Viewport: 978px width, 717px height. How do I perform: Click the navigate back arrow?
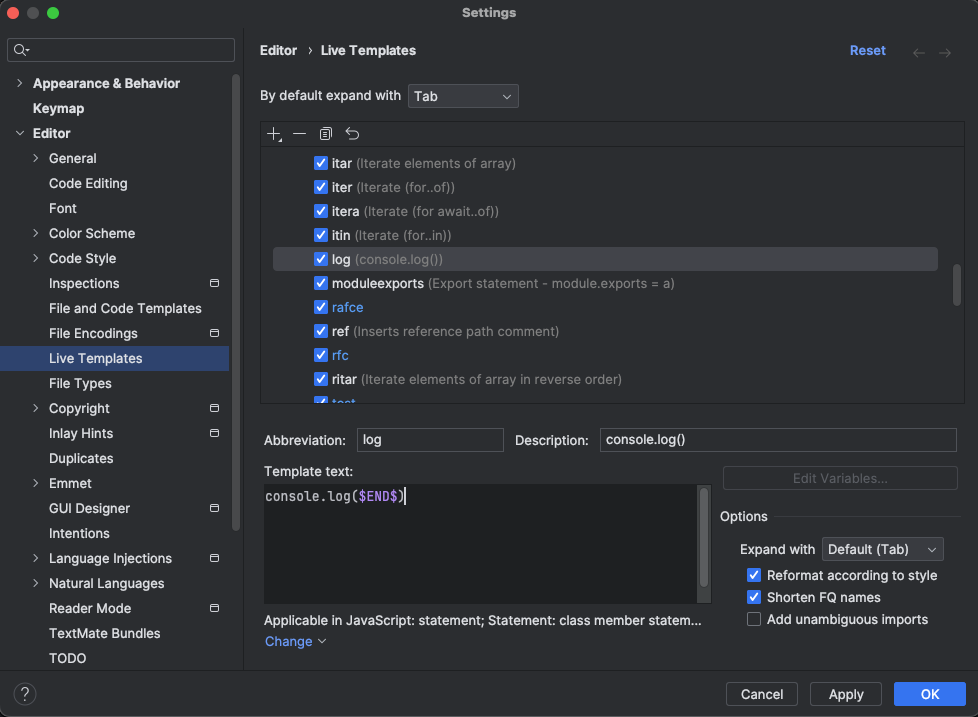tap(919, 52)
